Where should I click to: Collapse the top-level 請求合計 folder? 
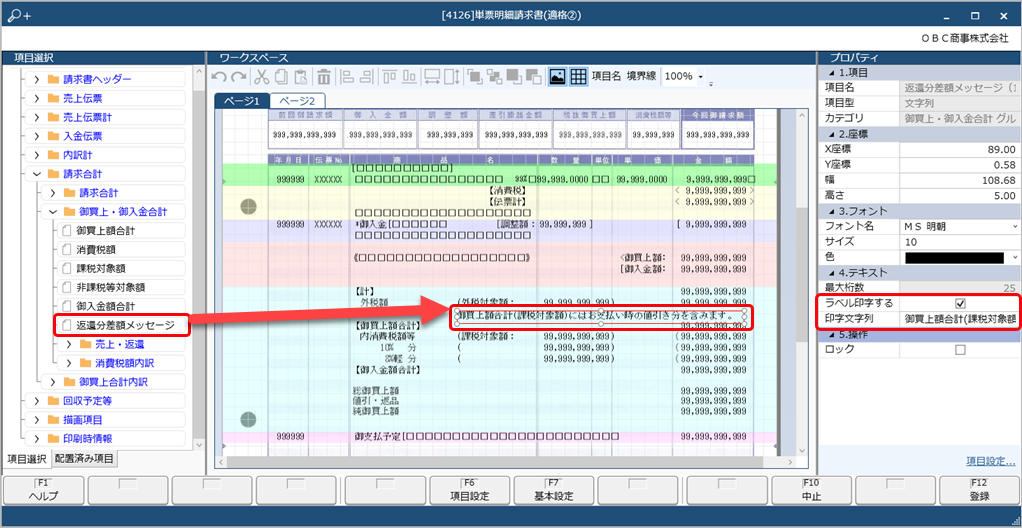[x=37, y=174]
